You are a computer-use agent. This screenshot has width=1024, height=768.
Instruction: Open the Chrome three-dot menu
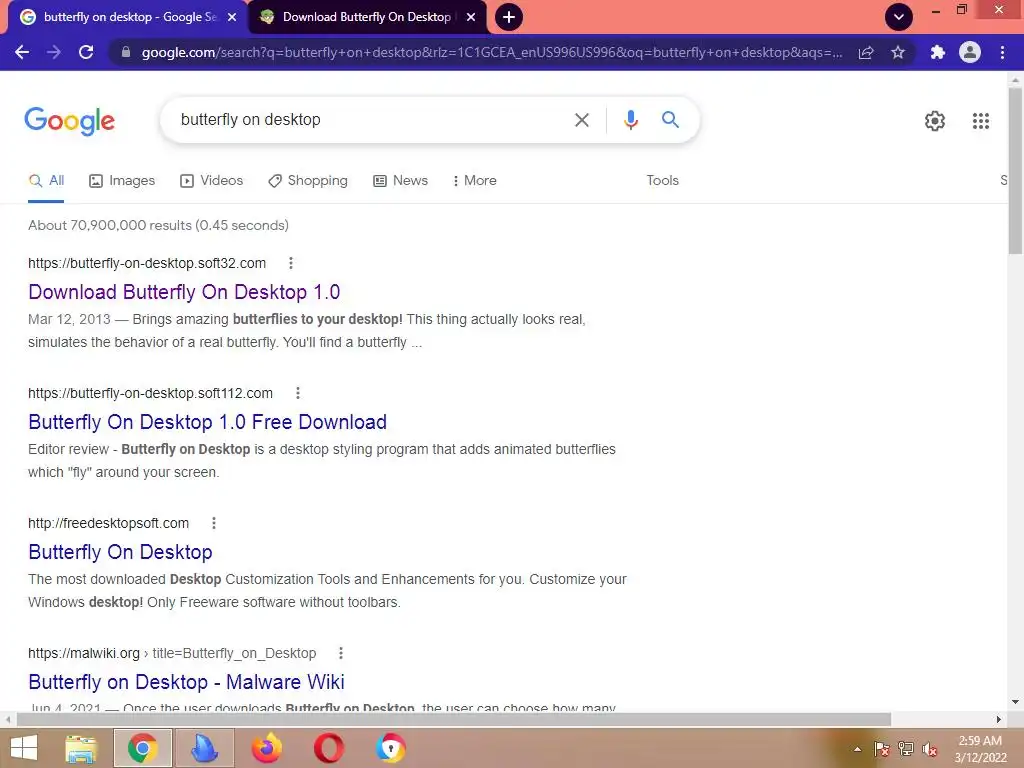click(1002, 52)
